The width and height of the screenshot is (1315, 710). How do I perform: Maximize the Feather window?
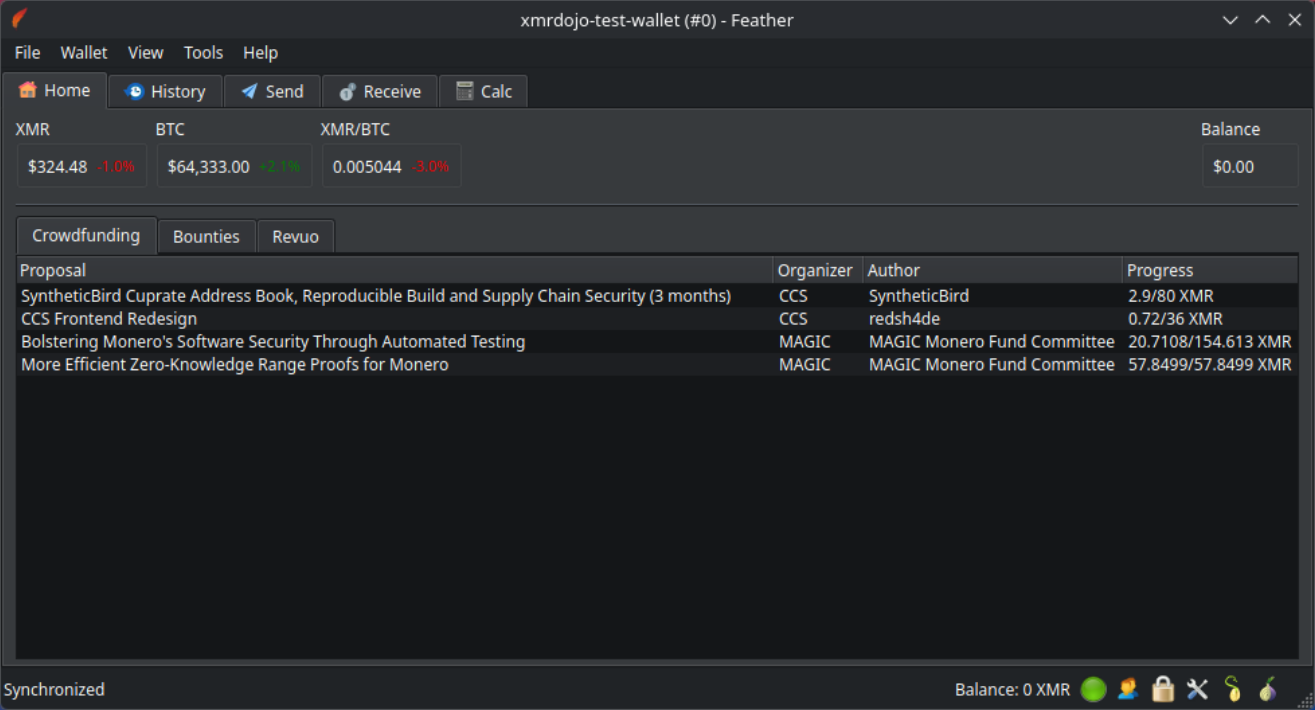(1263, 20)
